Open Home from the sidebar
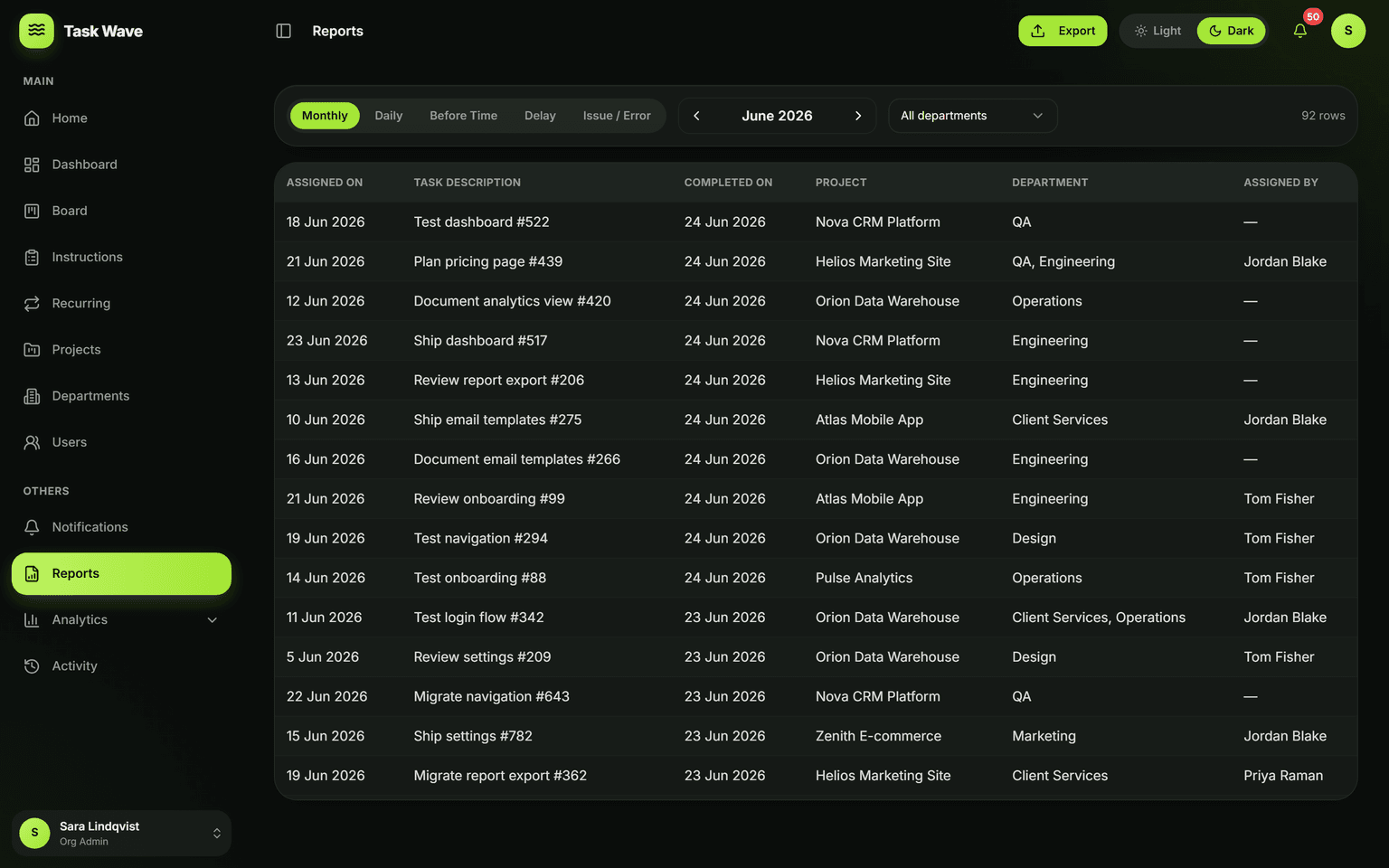This screenshot has height=868, width=1389. pyautogui.click(x=121, y=118)
